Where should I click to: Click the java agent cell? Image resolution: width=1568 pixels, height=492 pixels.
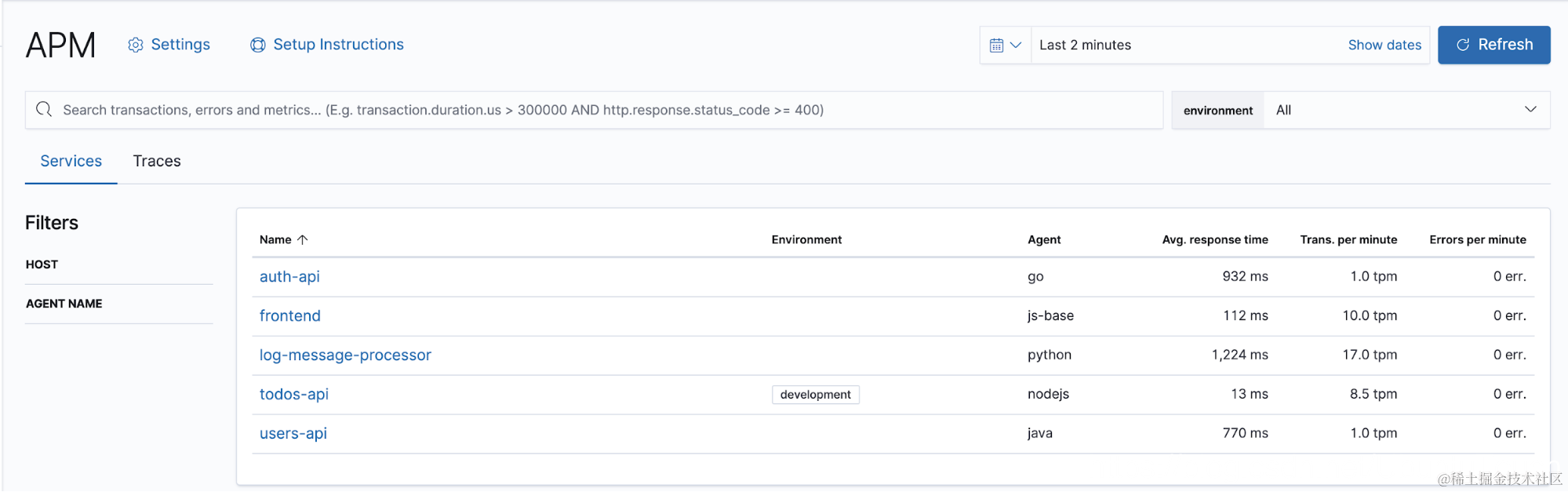click(1040, 433)
